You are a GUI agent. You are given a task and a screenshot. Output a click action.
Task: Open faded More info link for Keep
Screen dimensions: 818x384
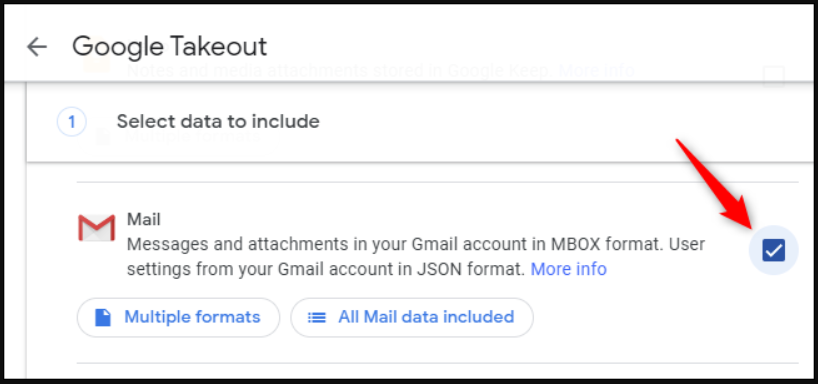click(x=597, y=70)
